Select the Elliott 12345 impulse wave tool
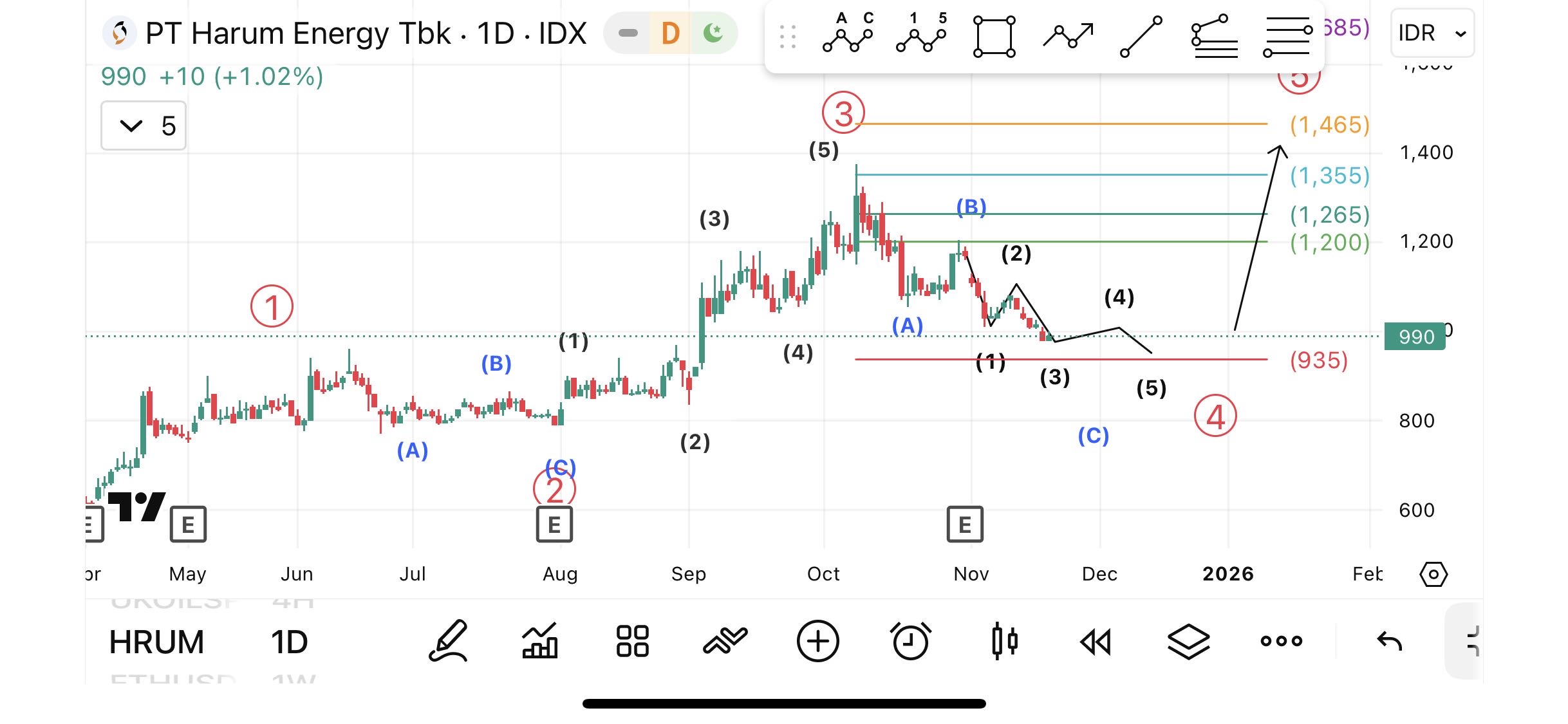 [x=921, y=34]
